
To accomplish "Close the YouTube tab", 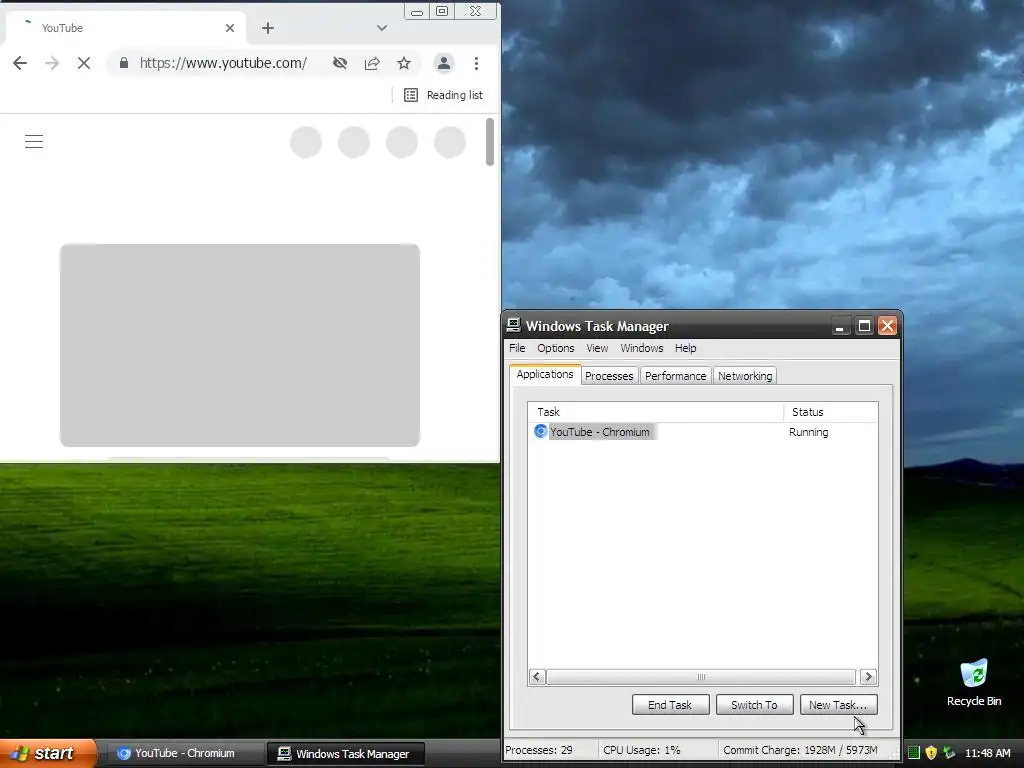I will tap(230, 28).
